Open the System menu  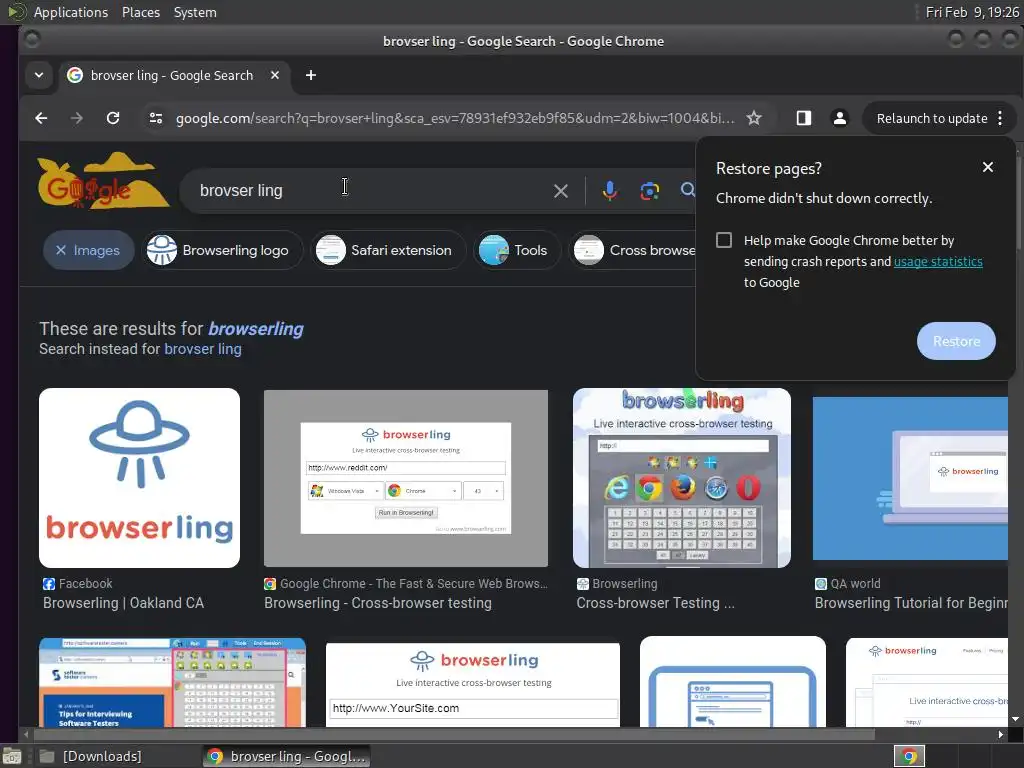pyautogui.click(x=195, y=12)
